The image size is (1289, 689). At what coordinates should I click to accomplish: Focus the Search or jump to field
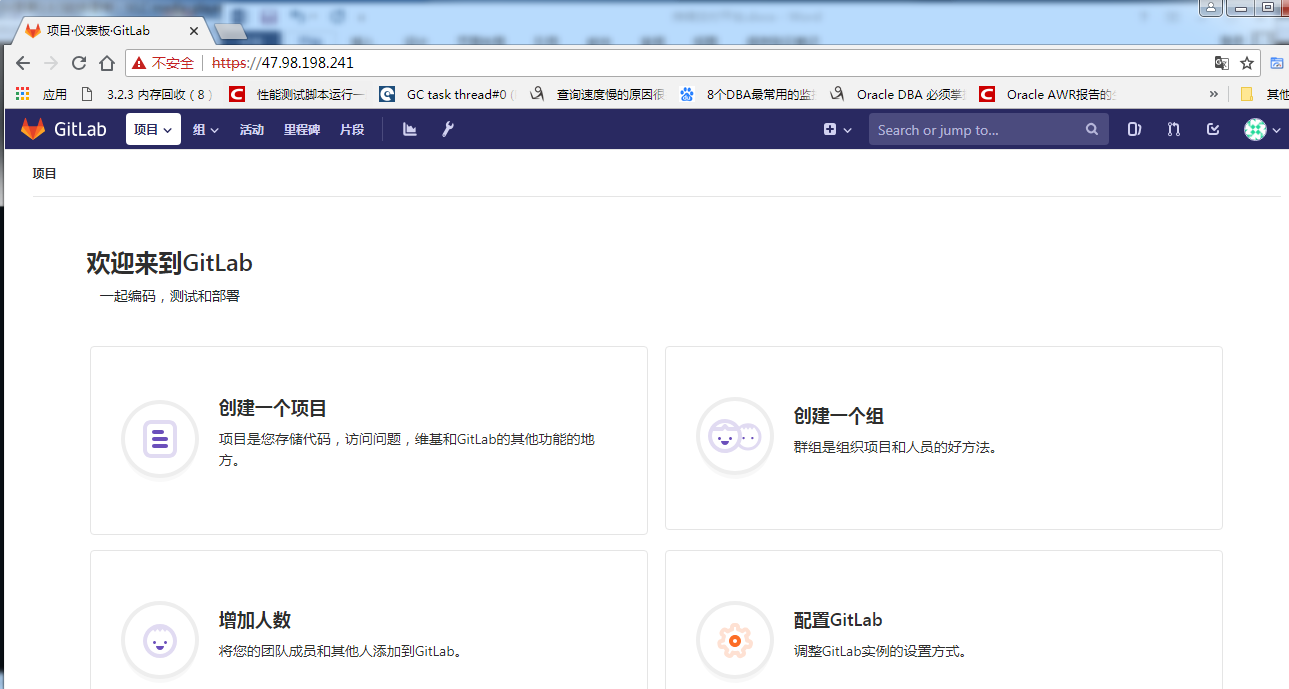pos(988,130)
